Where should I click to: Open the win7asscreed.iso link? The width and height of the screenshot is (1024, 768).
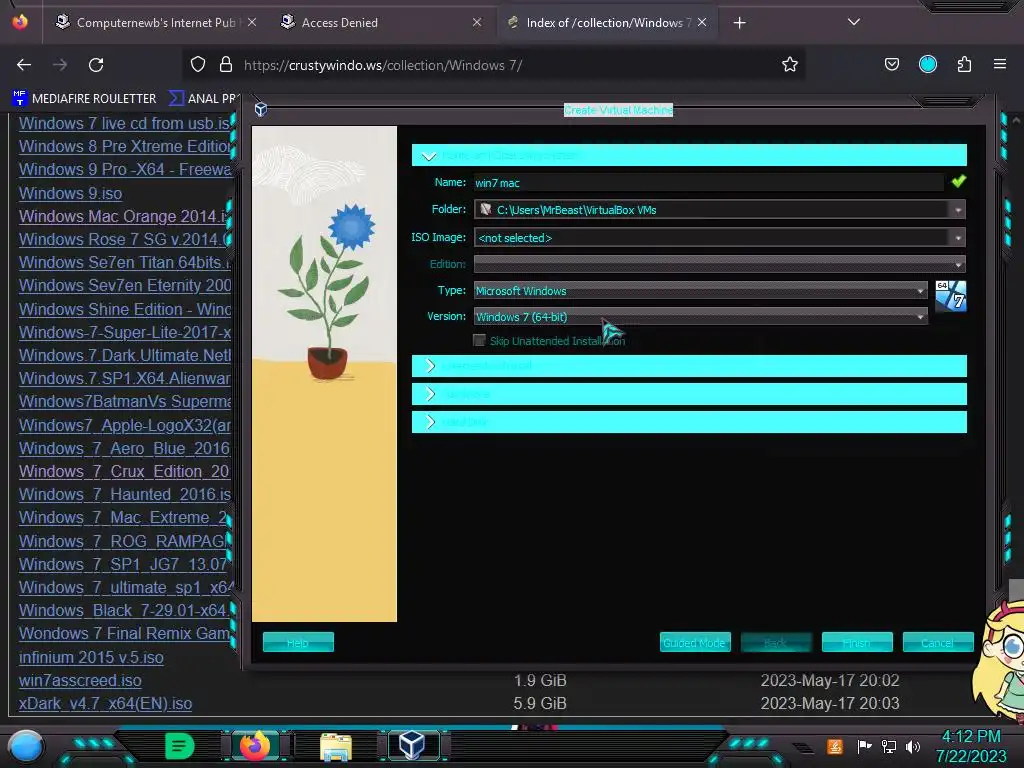(x=80, y=680)
